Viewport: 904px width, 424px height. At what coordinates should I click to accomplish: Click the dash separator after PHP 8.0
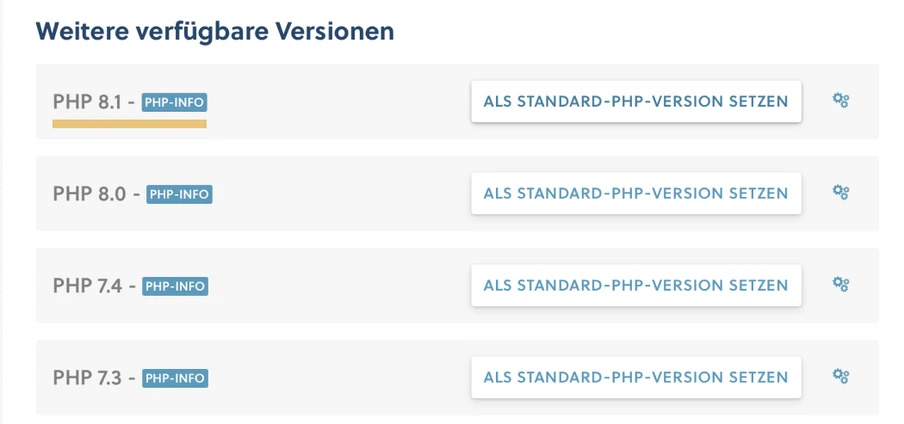coord(137,195)
